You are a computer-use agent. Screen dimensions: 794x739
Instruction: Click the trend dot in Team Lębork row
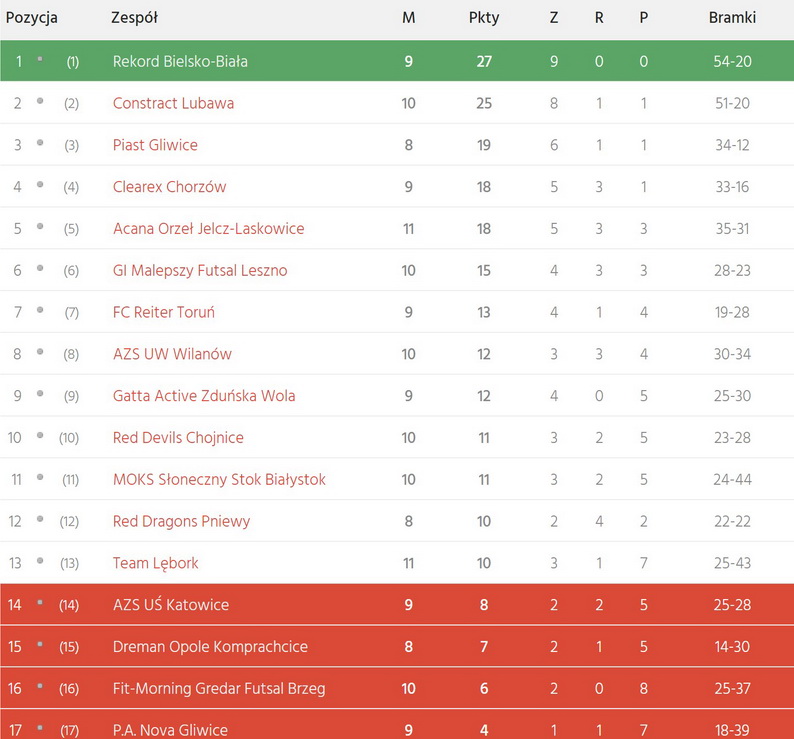click(x=40, y=562)
